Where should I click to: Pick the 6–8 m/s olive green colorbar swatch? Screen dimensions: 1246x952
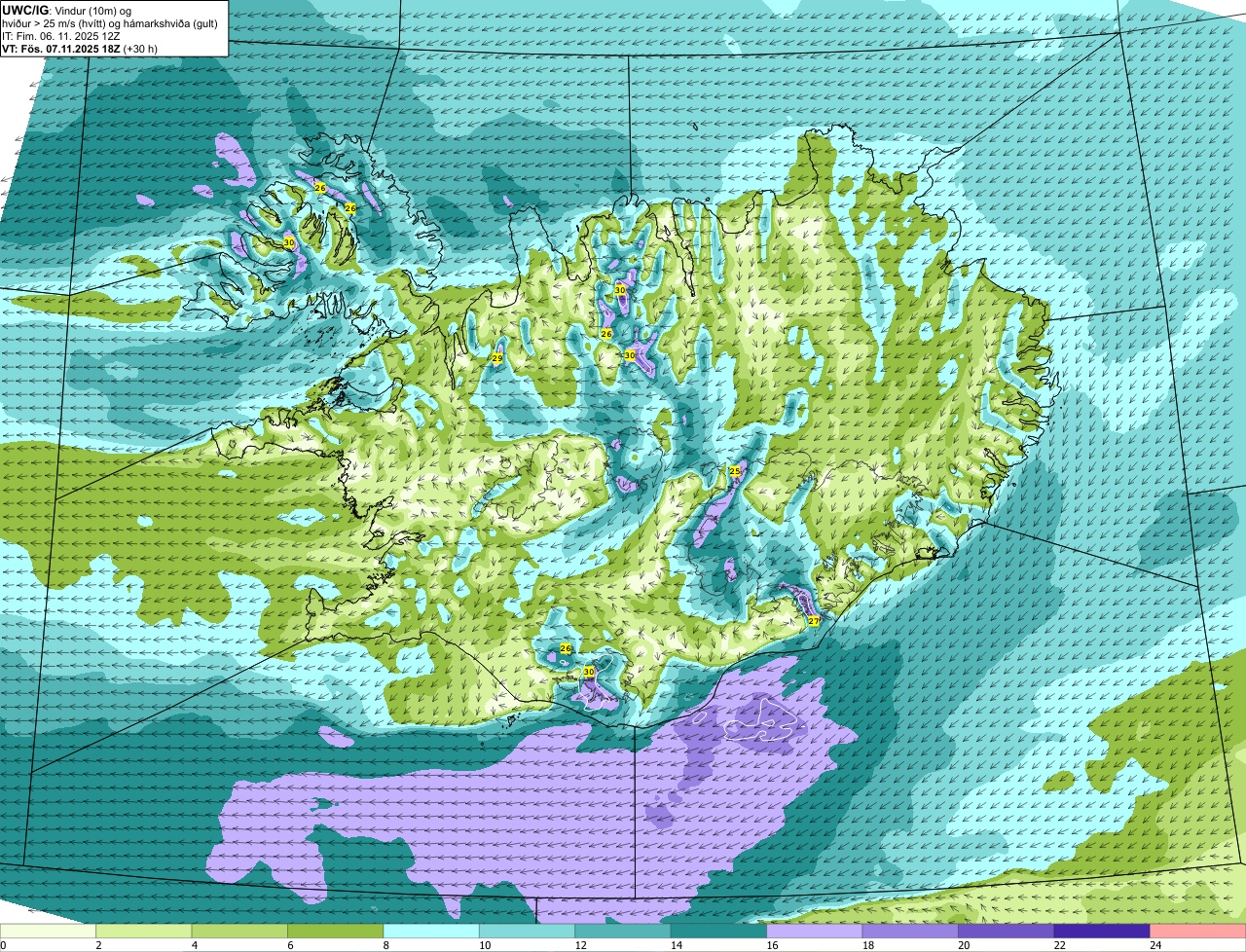(337, 931)
